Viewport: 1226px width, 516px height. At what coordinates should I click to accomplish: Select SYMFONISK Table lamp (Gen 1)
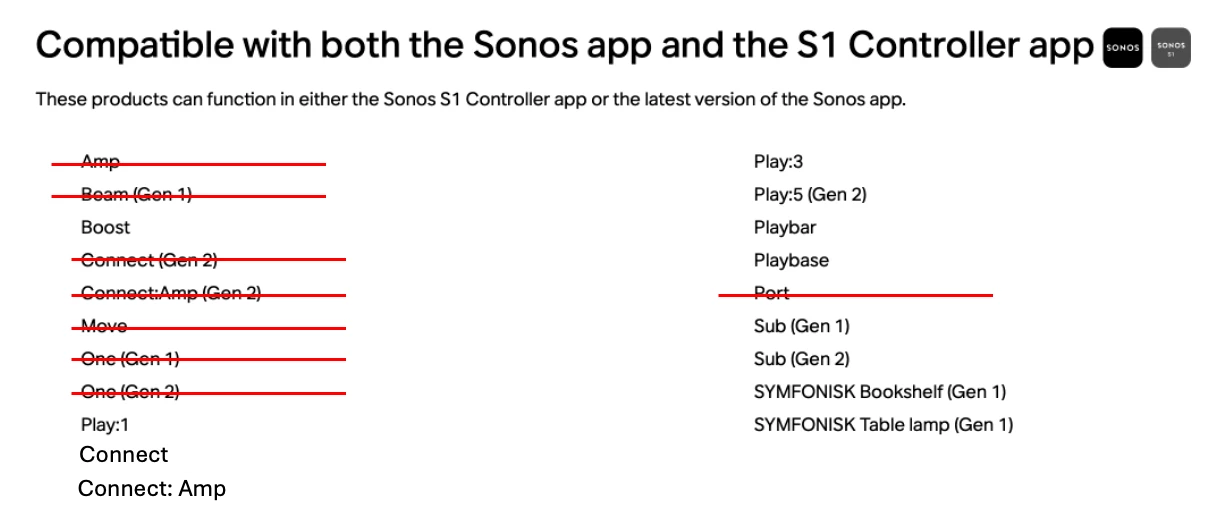(883, 425)
